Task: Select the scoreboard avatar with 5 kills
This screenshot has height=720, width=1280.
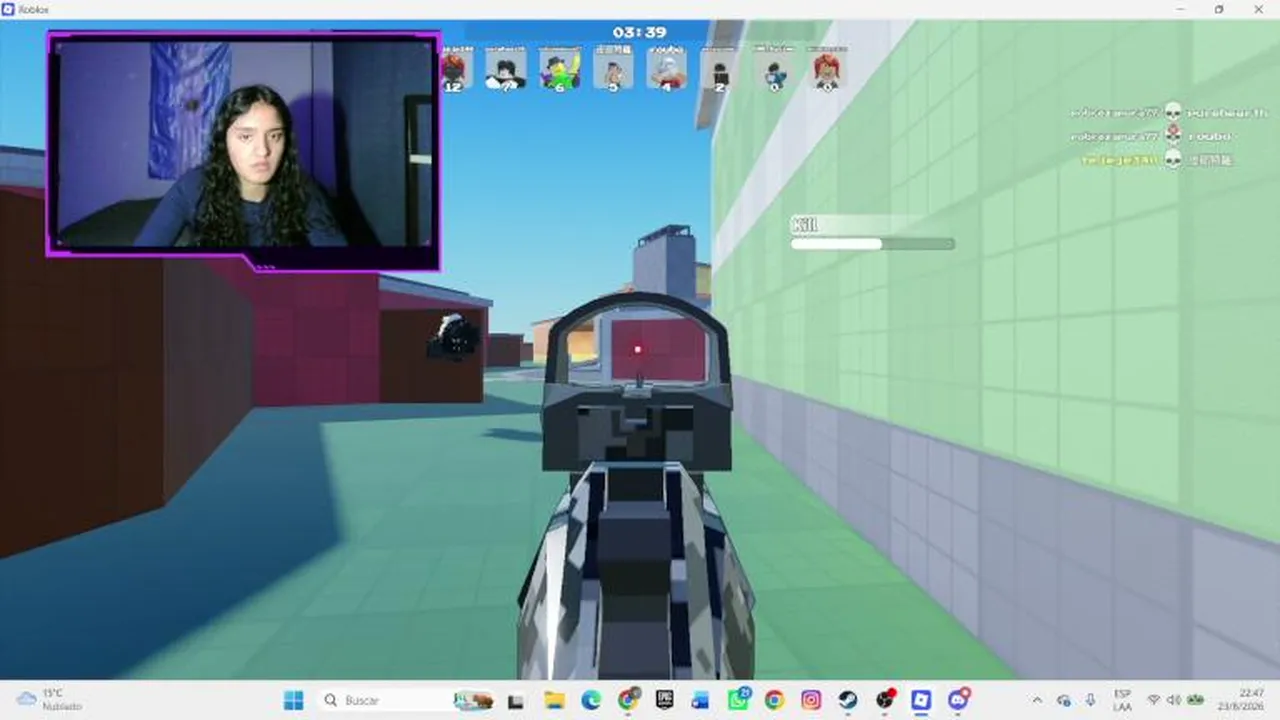Action: (613, 69)
